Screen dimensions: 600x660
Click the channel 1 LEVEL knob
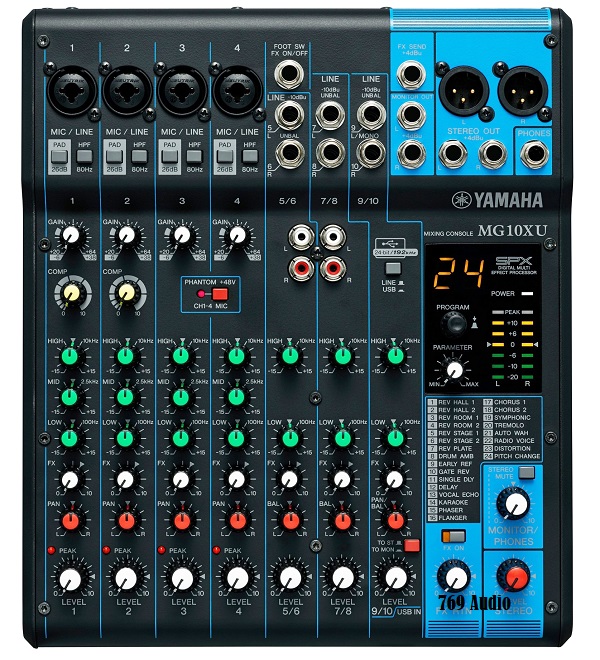coord(70,580)
